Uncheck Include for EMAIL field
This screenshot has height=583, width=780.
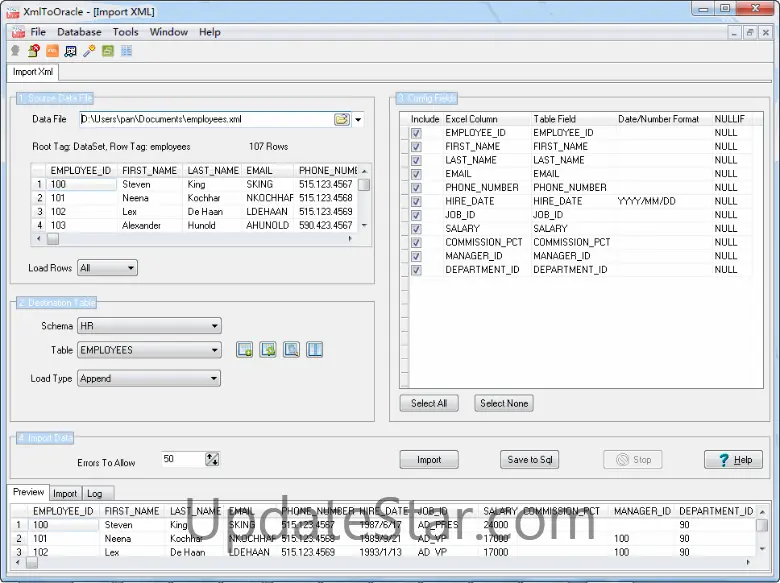tap(416, 174)
